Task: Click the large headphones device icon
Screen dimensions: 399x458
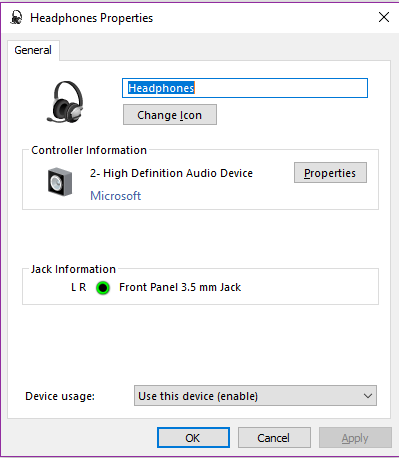Action: (65, 102)
